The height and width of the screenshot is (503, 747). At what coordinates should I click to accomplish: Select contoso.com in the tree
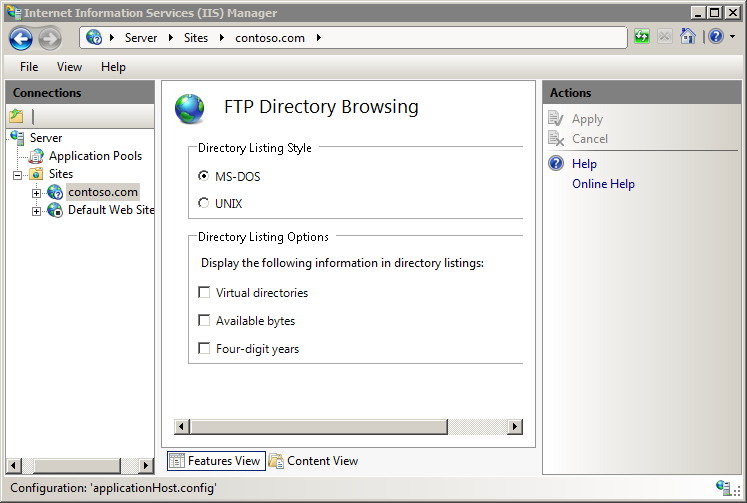[103, 192]
